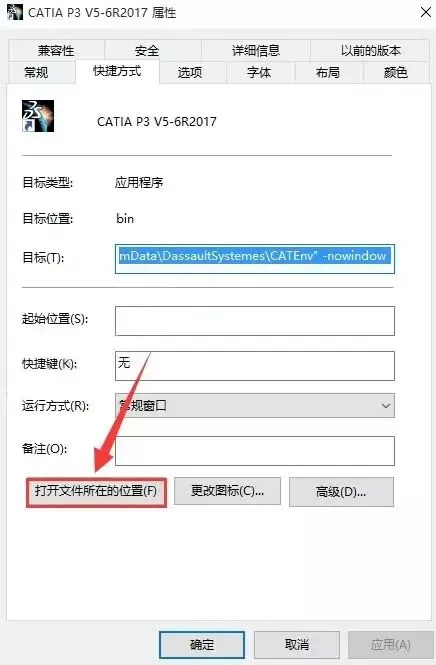Switch to the 兼容性 tab
The width and height of the screenshot is (436, 665).
(56, 50)
